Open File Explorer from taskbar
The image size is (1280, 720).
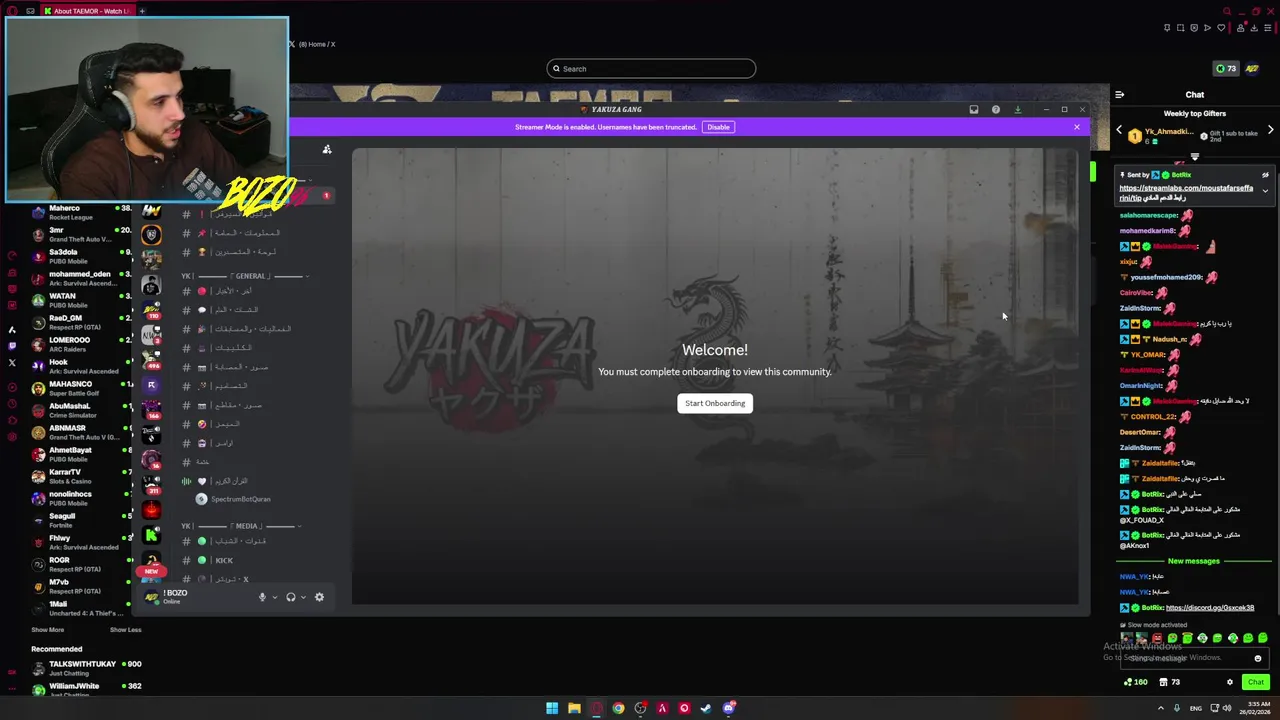(x=574, y=708)
